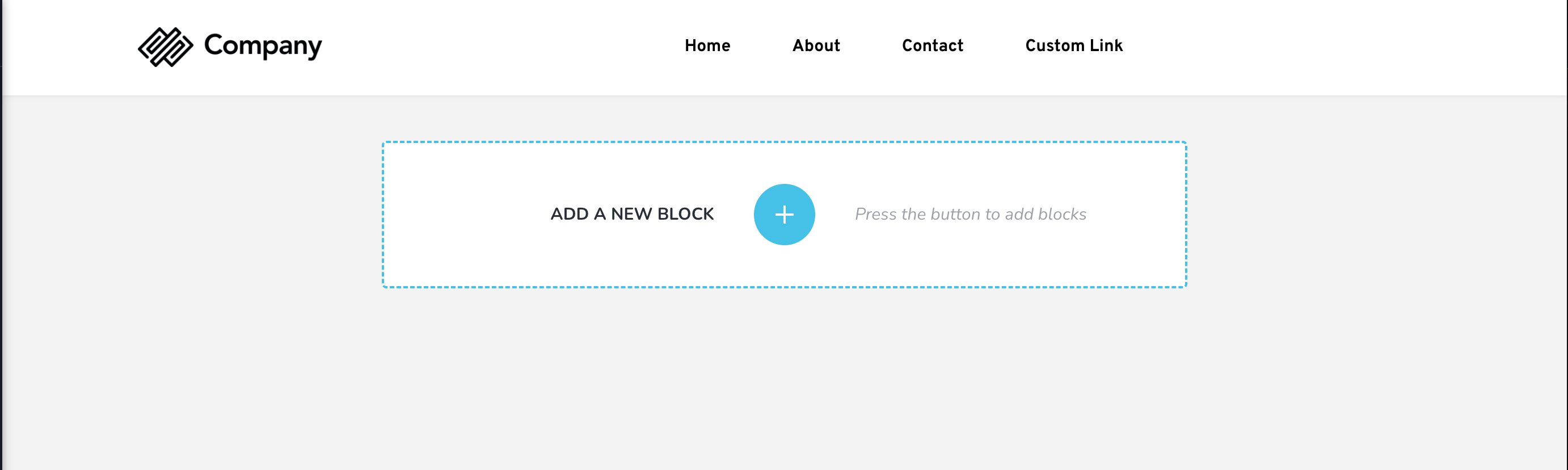Click the italic hint about adding blocks
The image size is (1568, 470).
coord(970,215)
